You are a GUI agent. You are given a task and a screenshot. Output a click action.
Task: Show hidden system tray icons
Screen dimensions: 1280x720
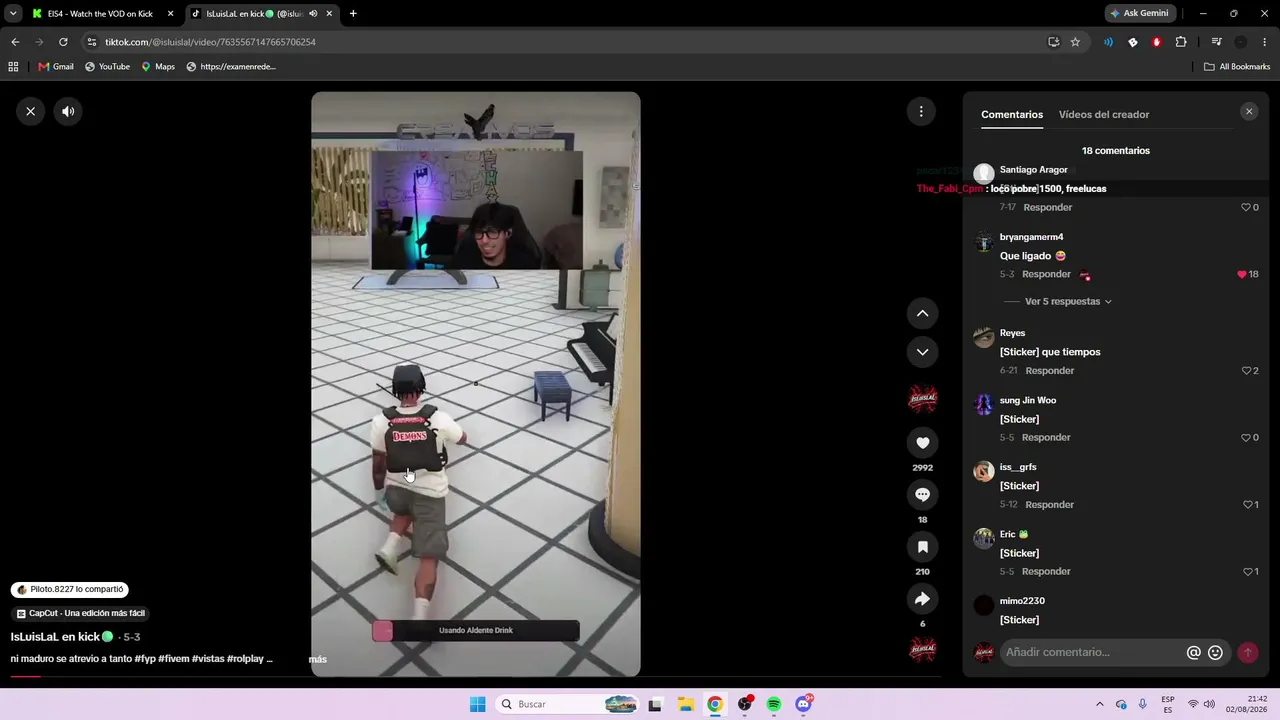[1099, 704]
